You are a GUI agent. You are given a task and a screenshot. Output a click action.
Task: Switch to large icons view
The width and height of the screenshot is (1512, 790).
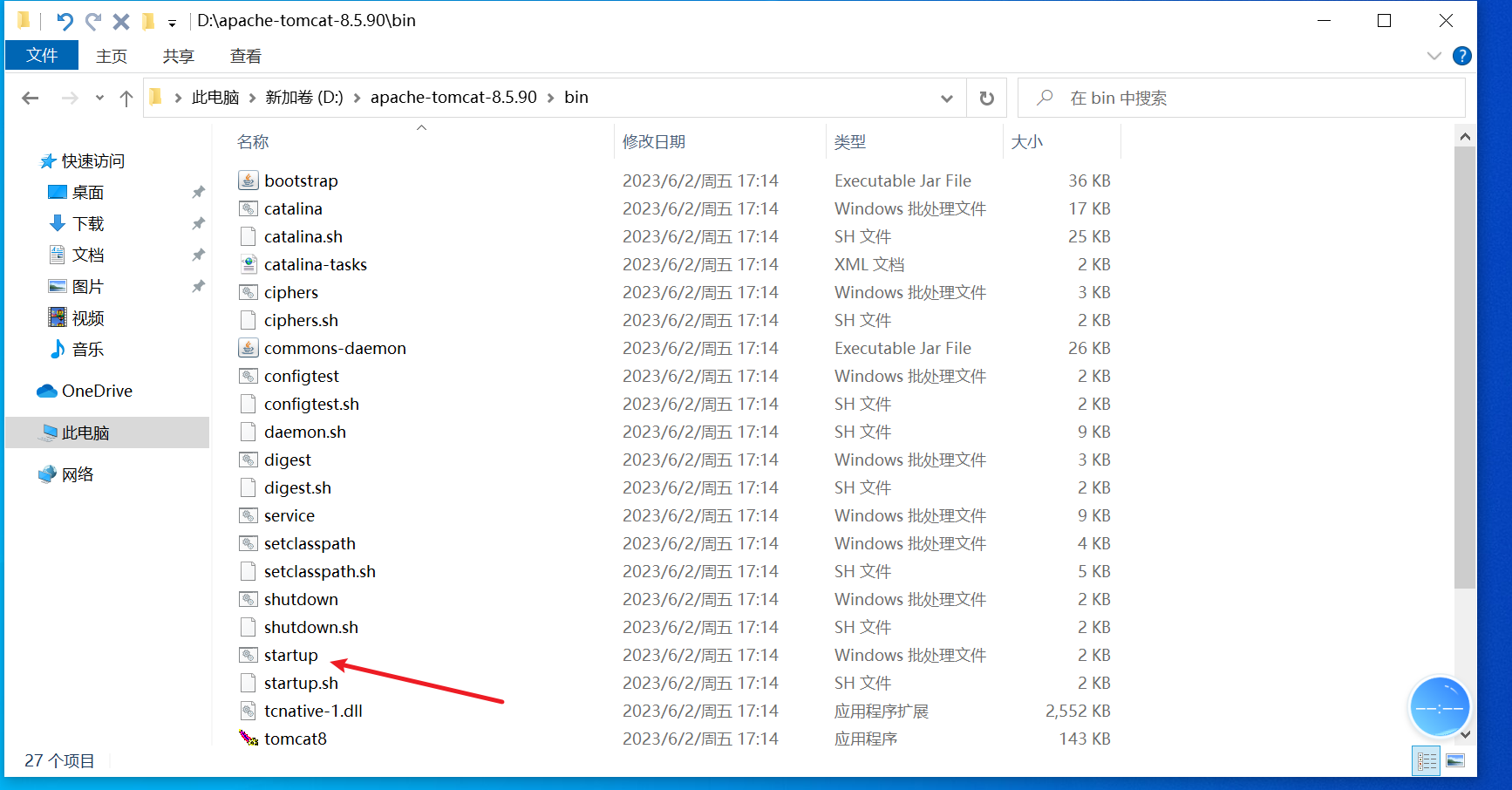point(1455,761)
